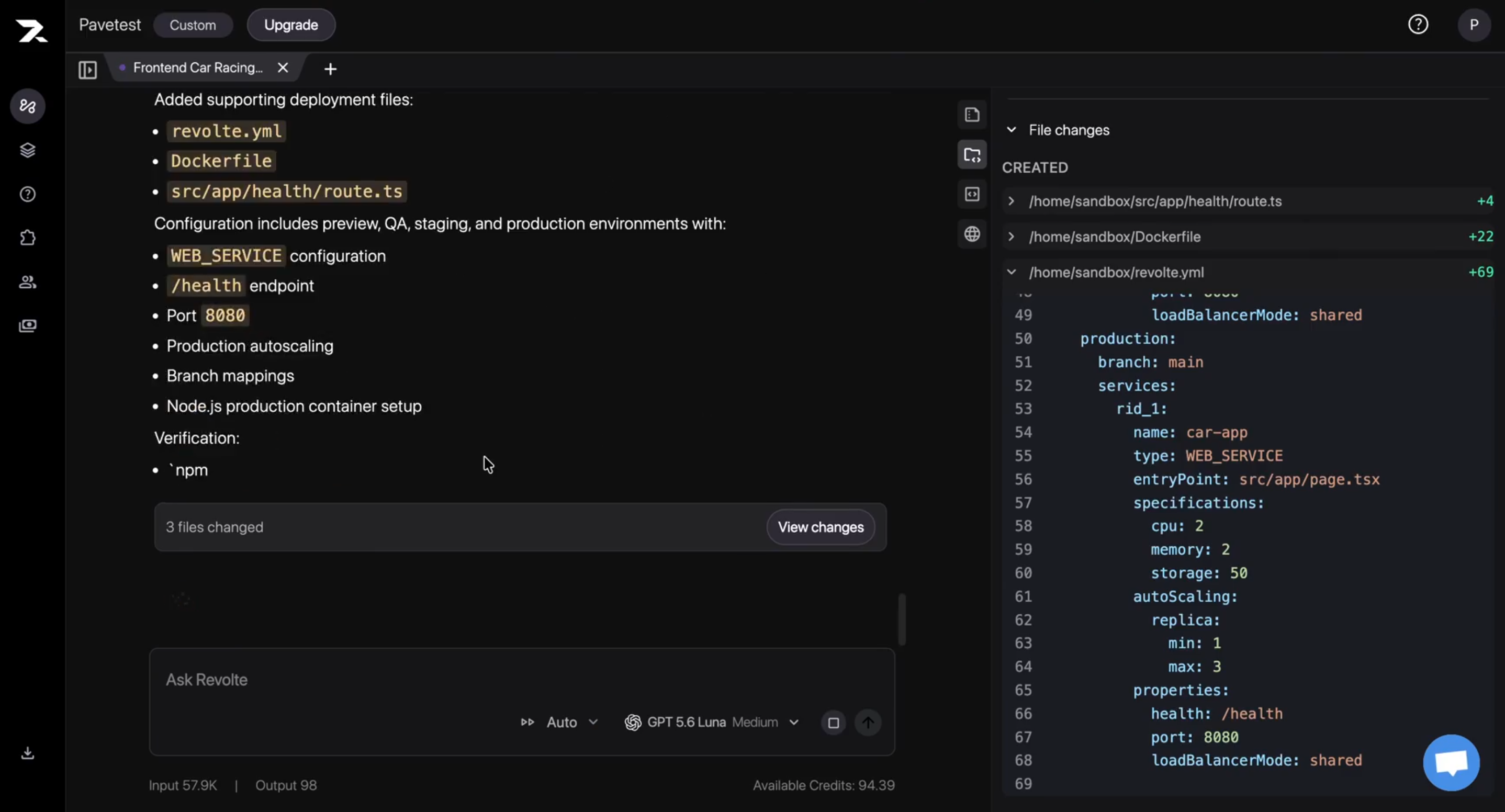Click the Pavetest workspace name
This screenshot has height=812, width=1505.
point(110,25)
